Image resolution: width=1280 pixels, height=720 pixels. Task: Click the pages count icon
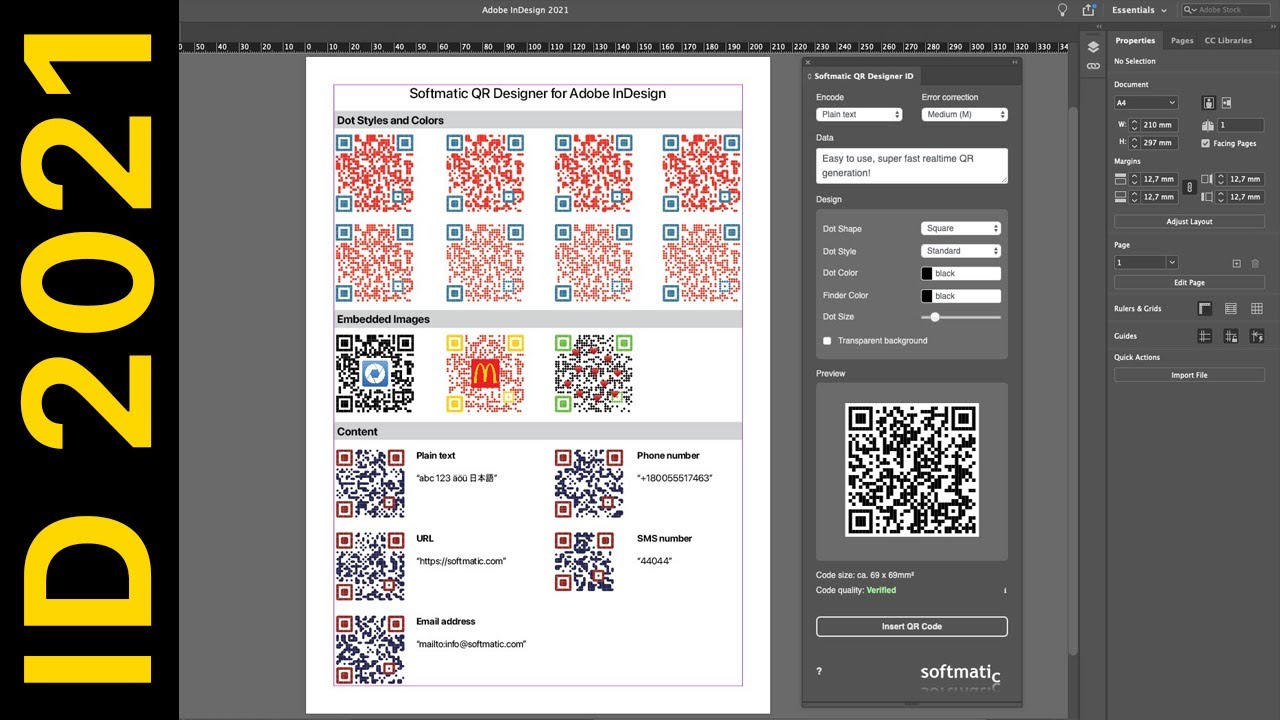[1208, 125]
